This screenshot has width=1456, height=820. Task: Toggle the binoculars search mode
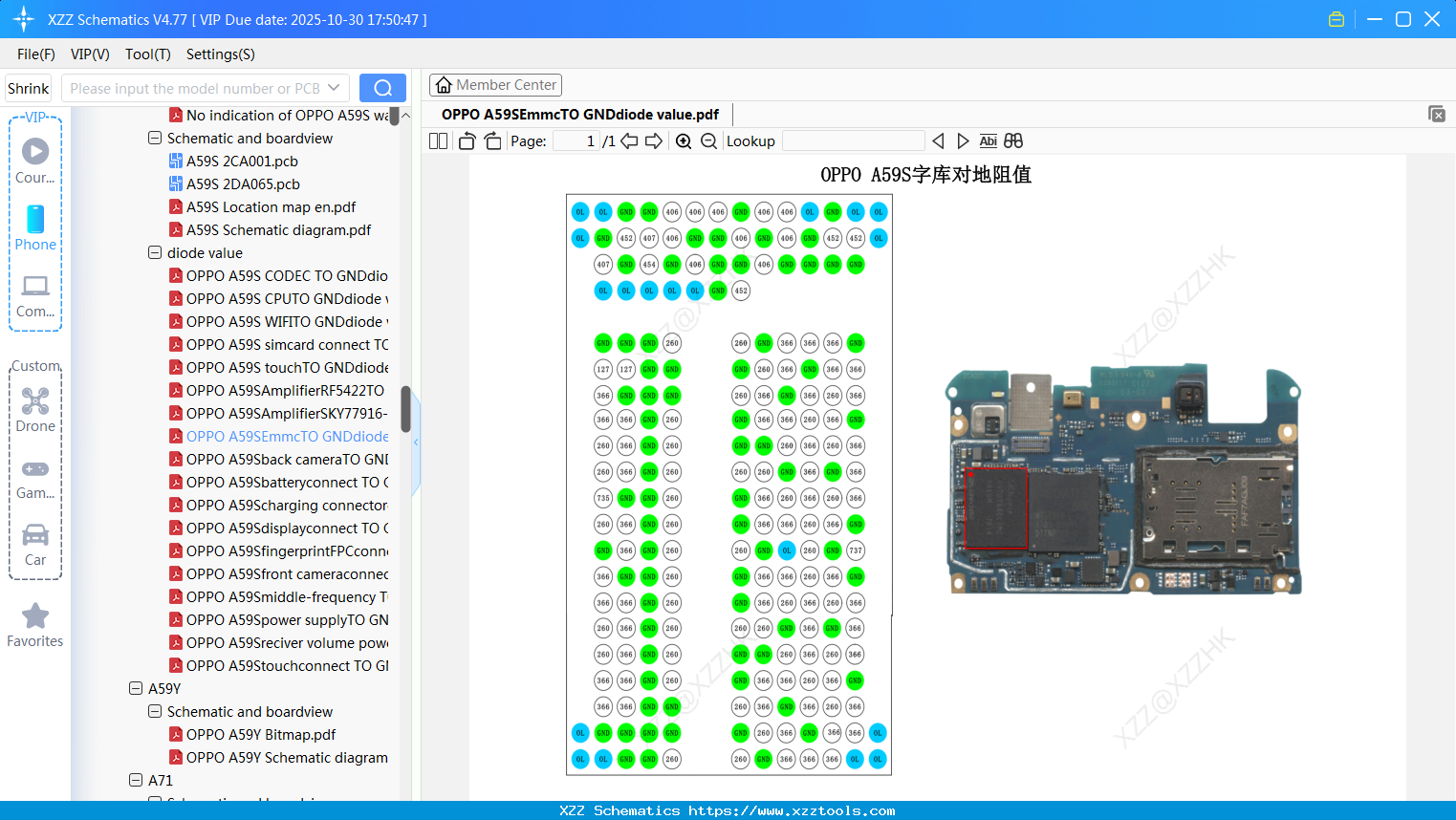1013,140
